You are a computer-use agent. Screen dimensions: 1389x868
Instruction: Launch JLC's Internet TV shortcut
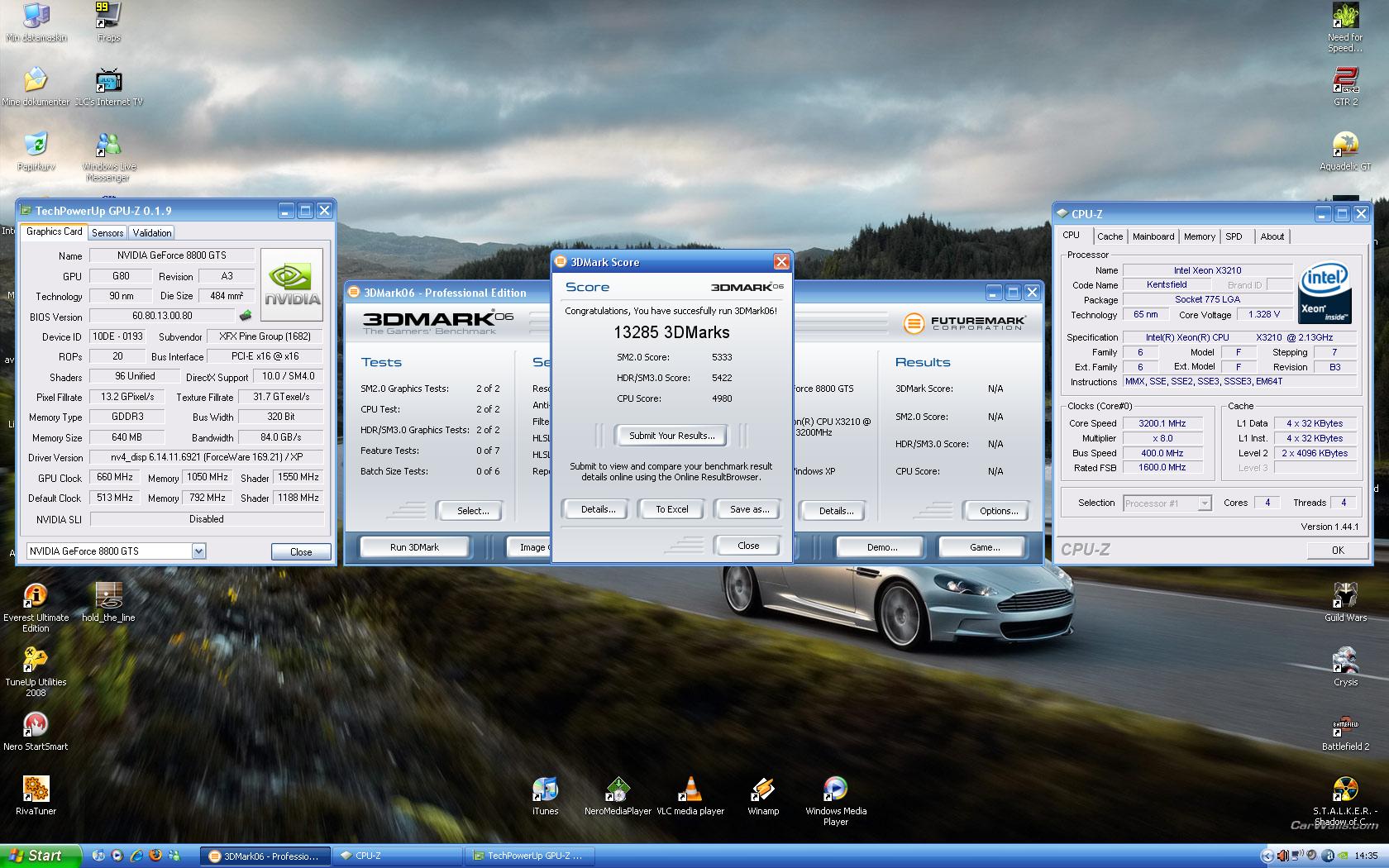click(108, 87)
